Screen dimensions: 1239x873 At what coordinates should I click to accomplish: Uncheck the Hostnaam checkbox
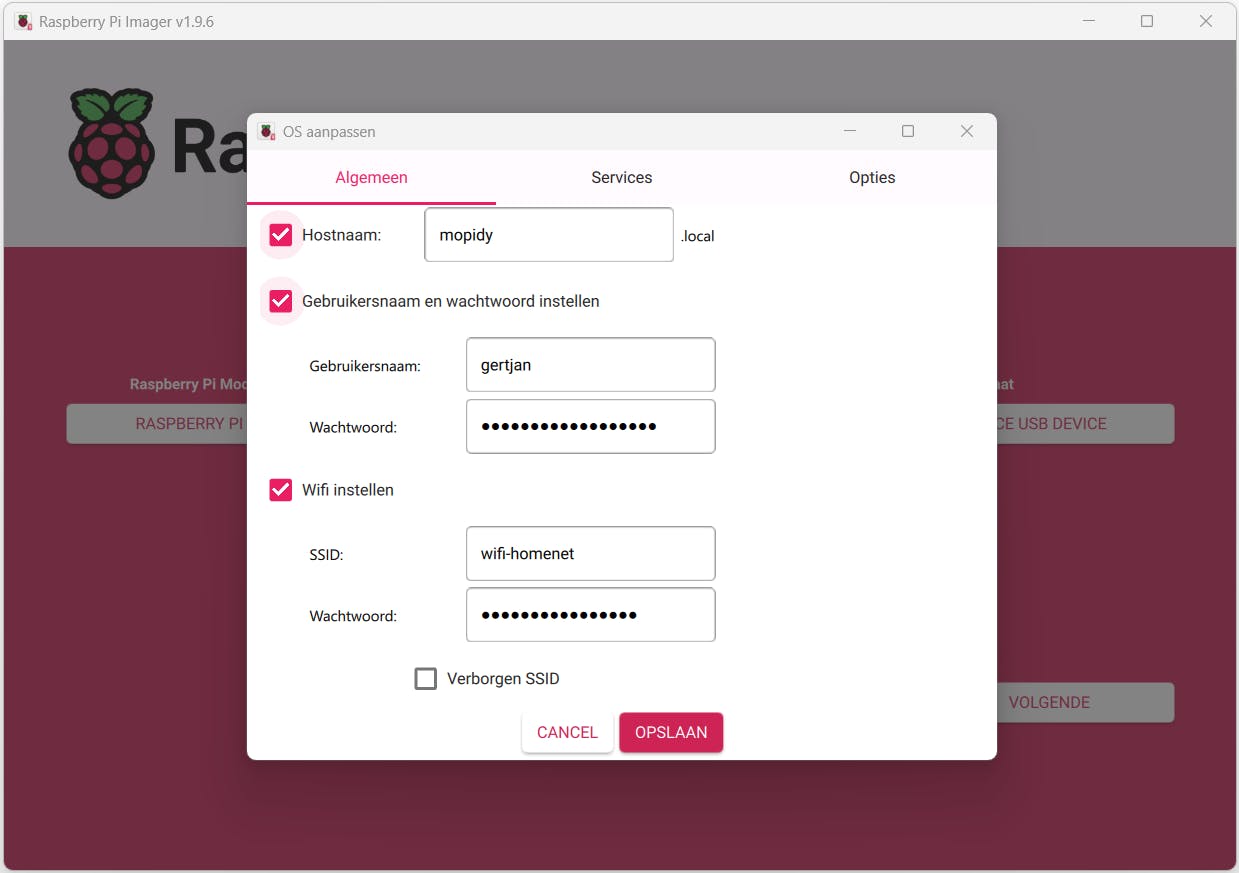281,236
